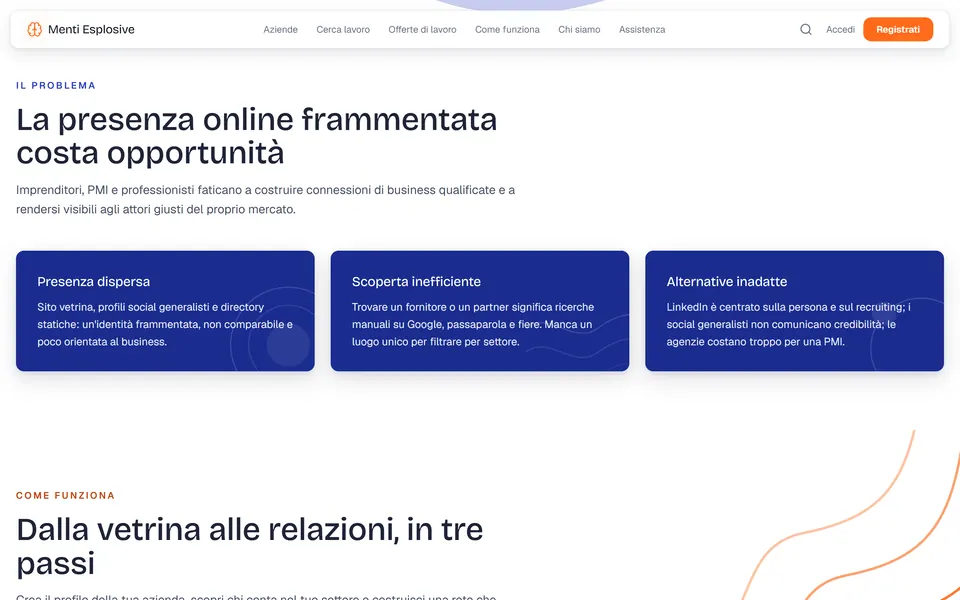Click heading Dalla vetrina alle relazioni

click(250, 546)
